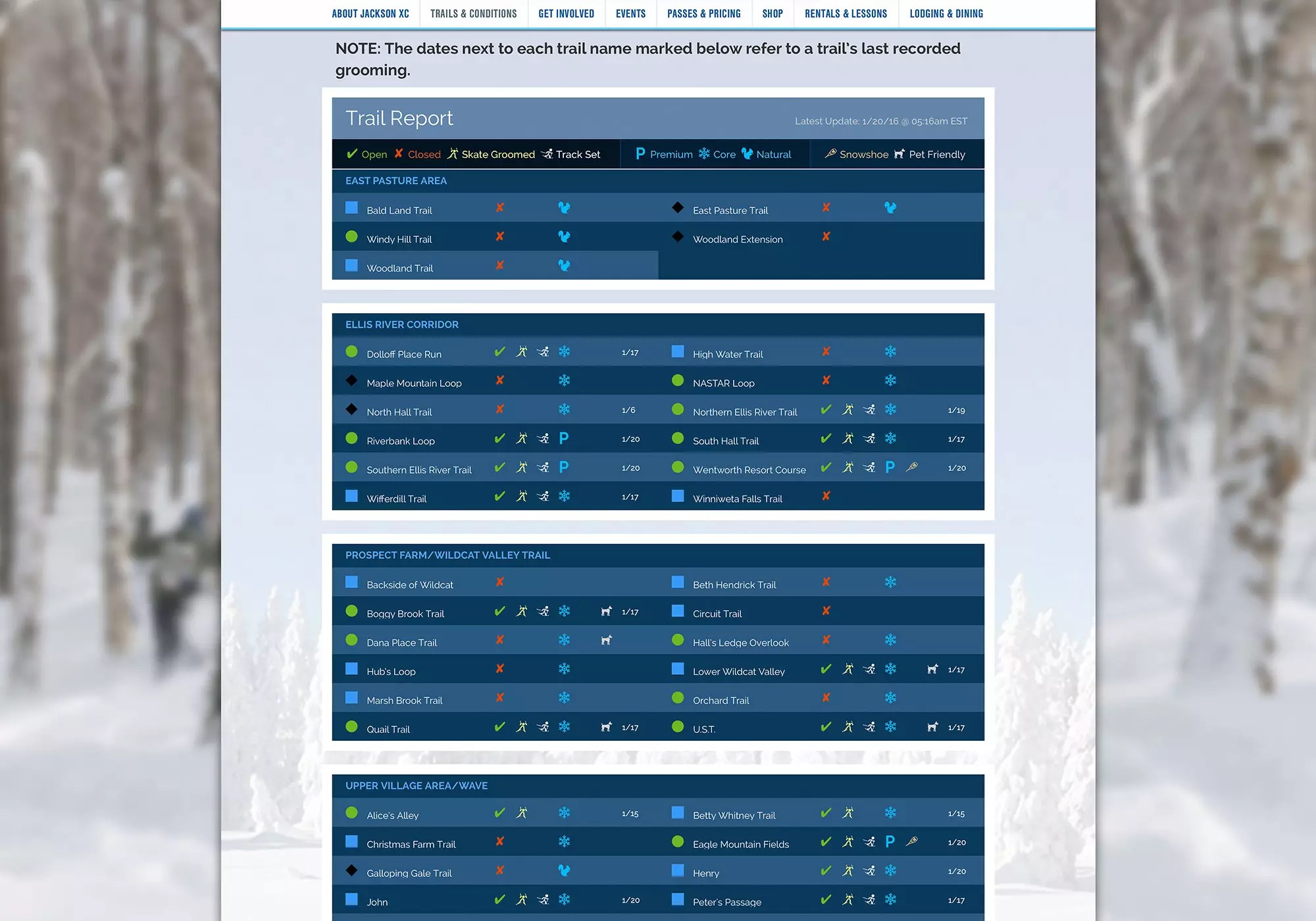
Task: Click the Snowshoe icon in legend
Action: point(830,154)
